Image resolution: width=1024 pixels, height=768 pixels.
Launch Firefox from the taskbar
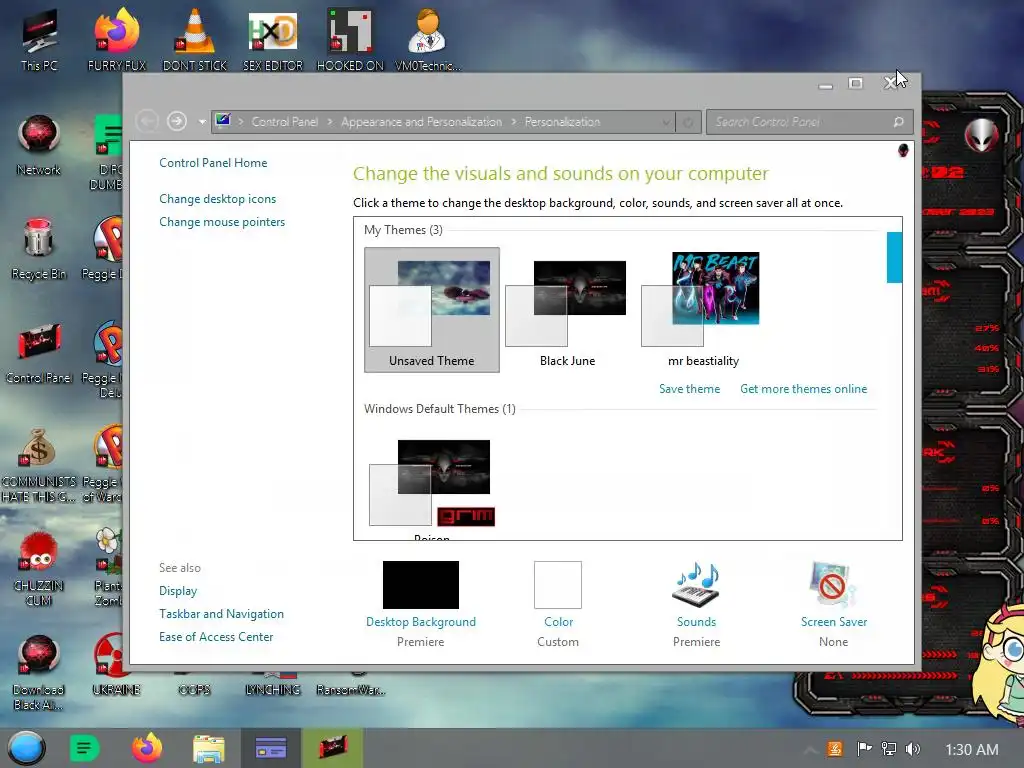click(x=147, y=748)
